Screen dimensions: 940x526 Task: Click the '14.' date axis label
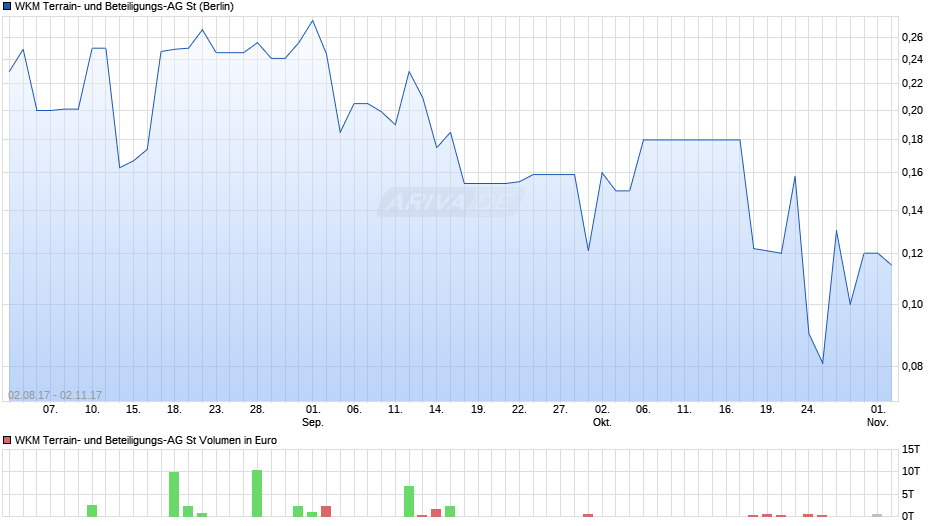(436, 410)
